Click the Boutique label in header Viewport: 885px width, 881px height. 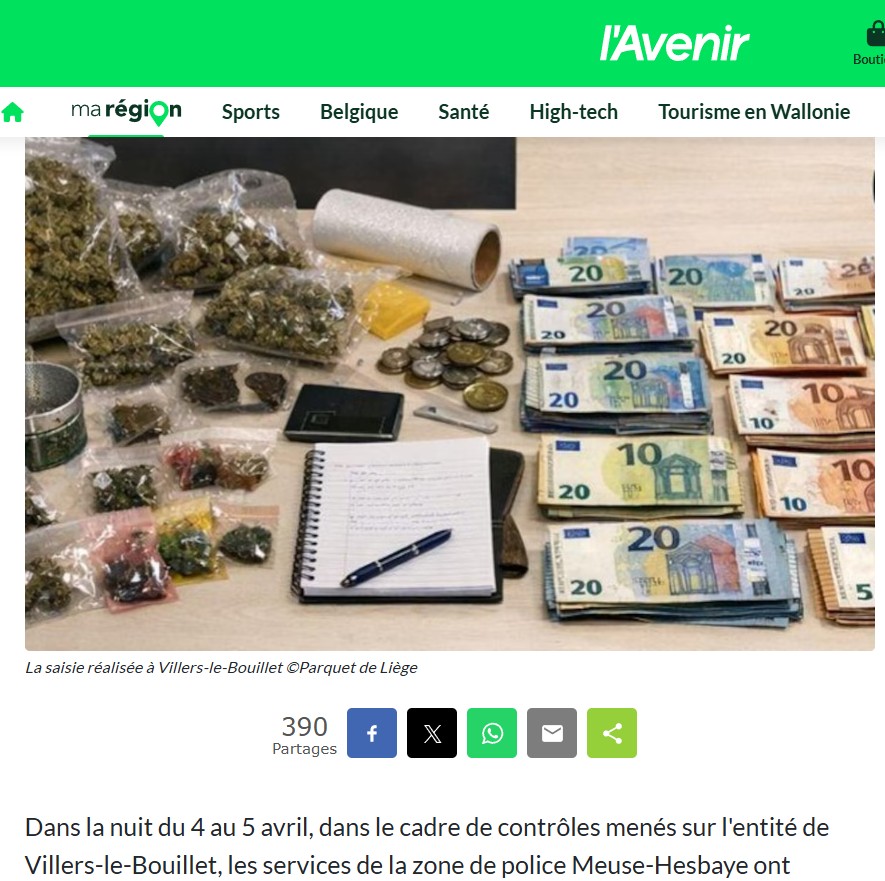(x=869, y=59)
